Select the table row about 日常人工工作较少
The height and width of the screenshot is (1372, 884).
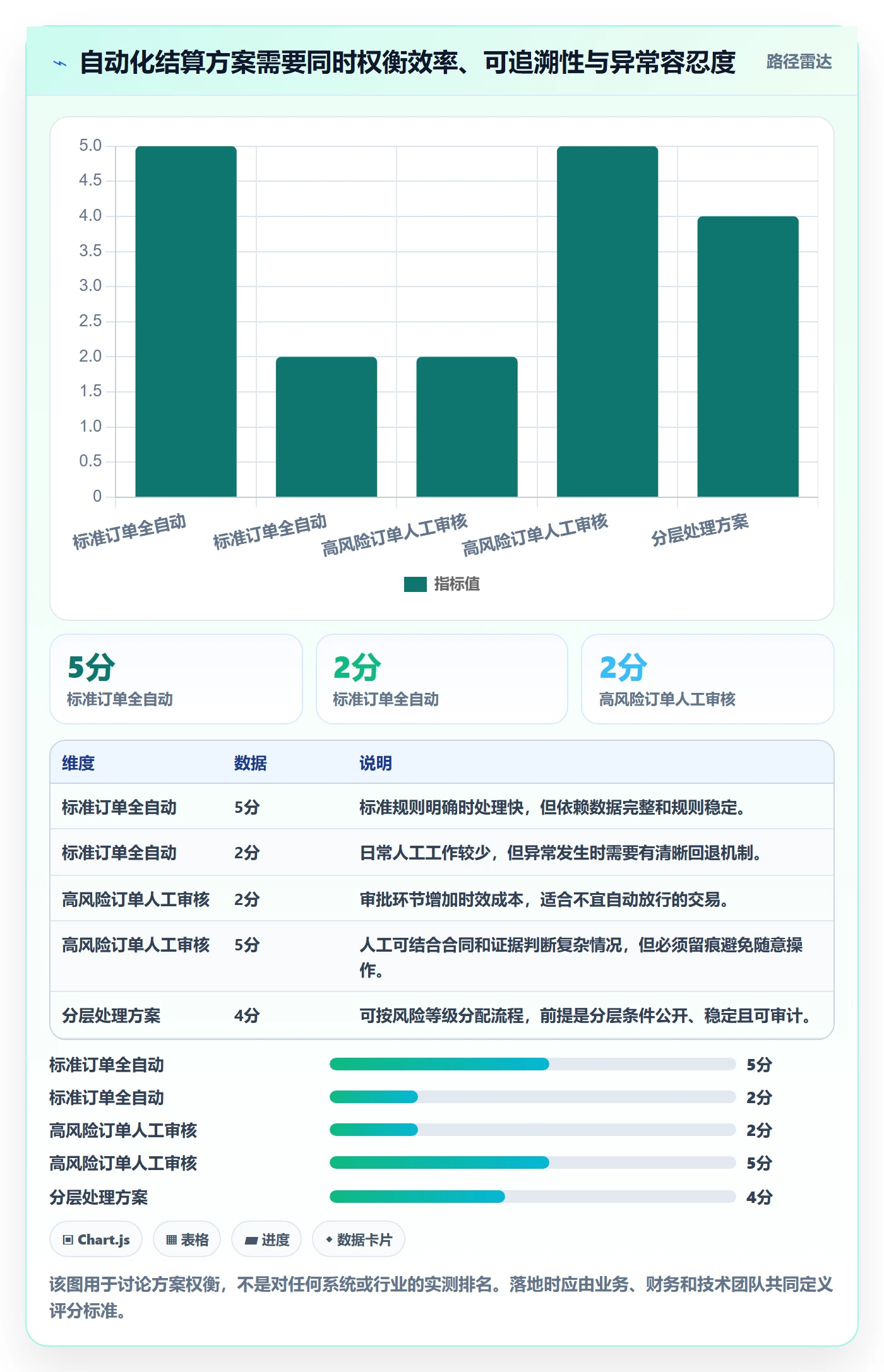coord(442,852)
